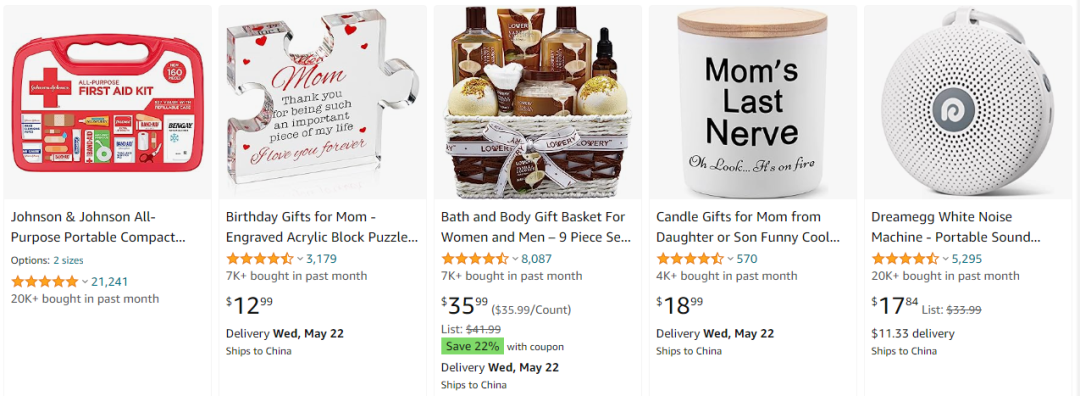Open the Candle Gifts for Mom title link

(x=748, y=227)
